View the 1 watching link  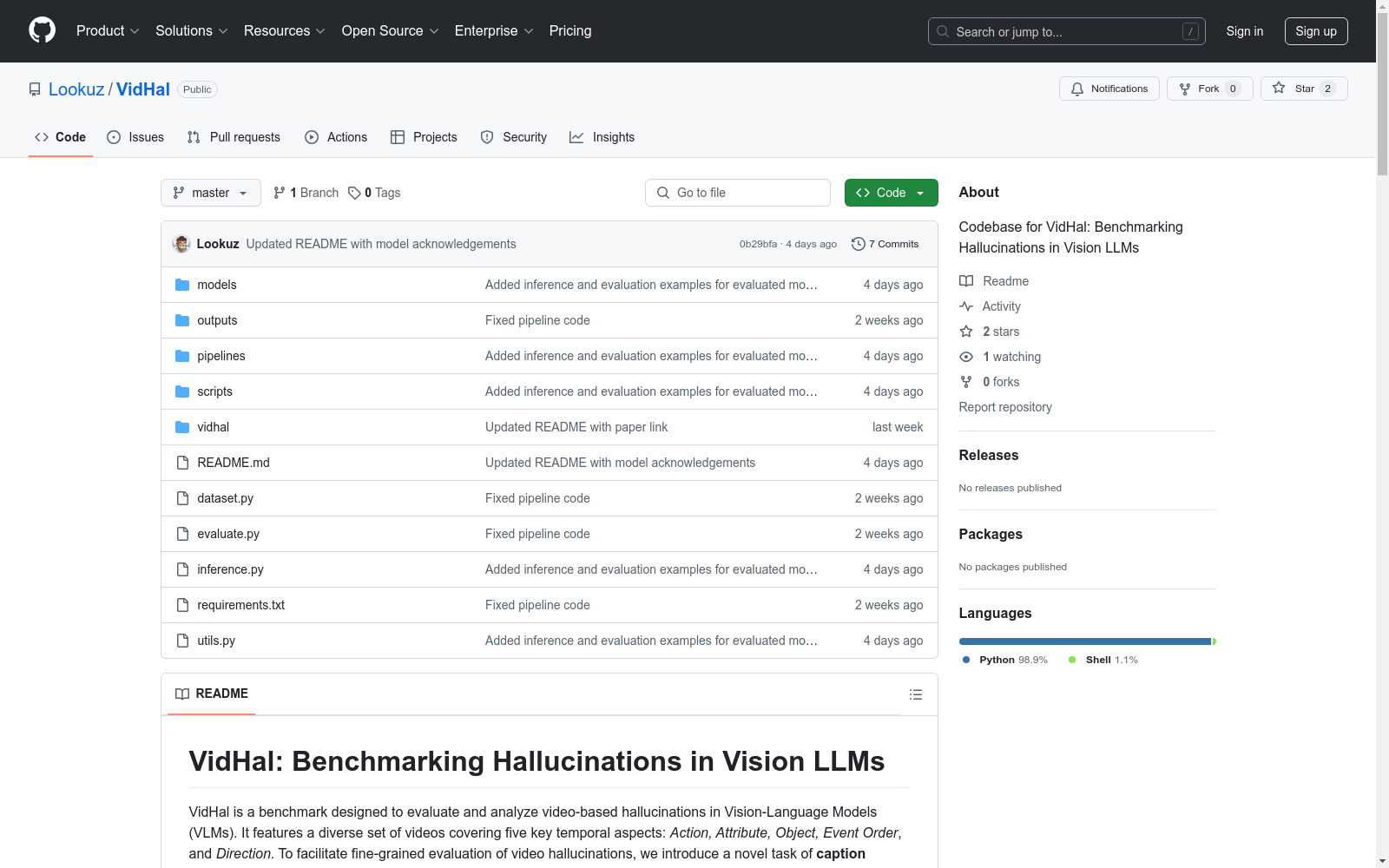coord(1000,357)
